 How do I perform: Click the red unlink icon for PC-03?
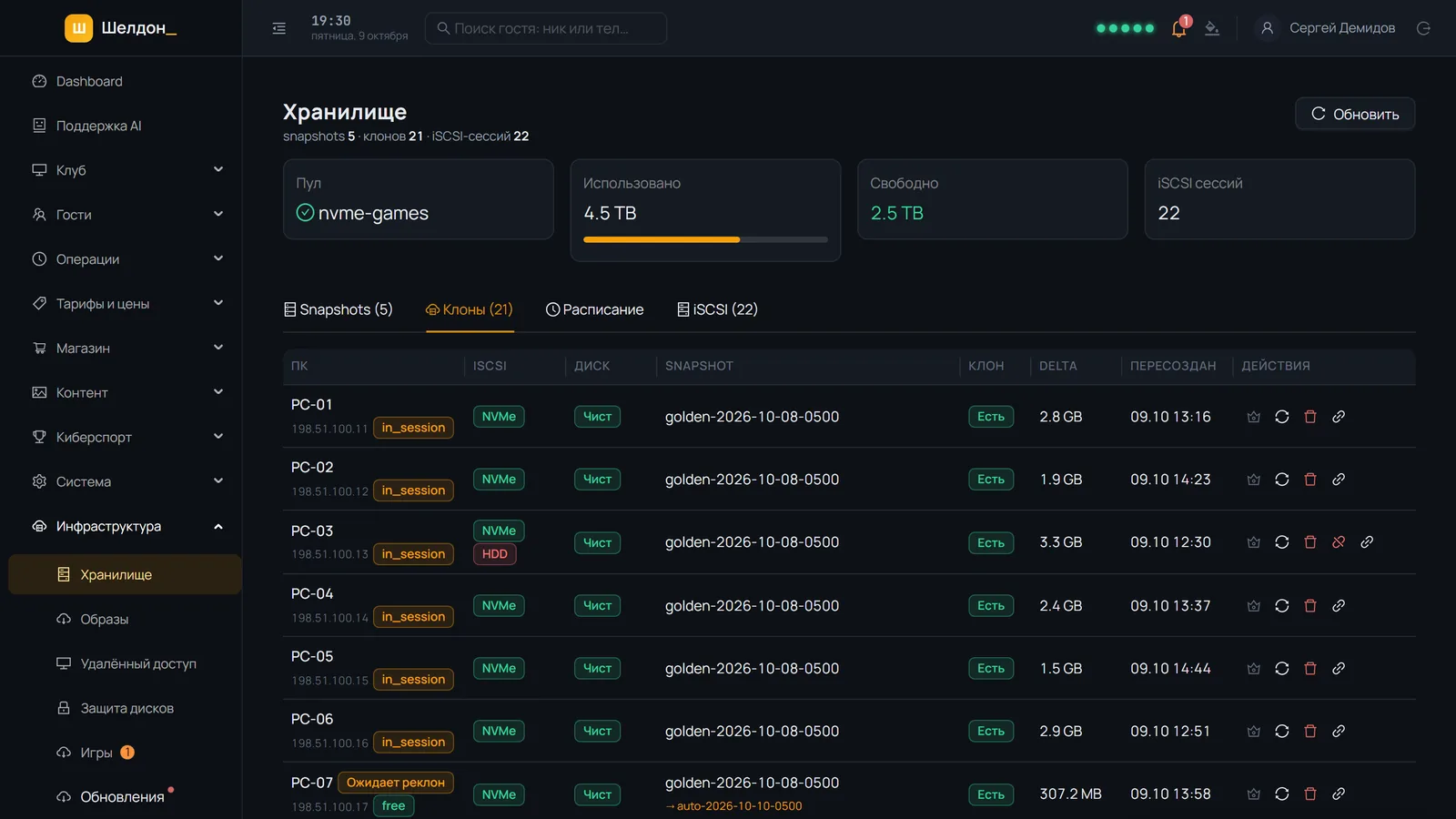tap(1339, 542)
